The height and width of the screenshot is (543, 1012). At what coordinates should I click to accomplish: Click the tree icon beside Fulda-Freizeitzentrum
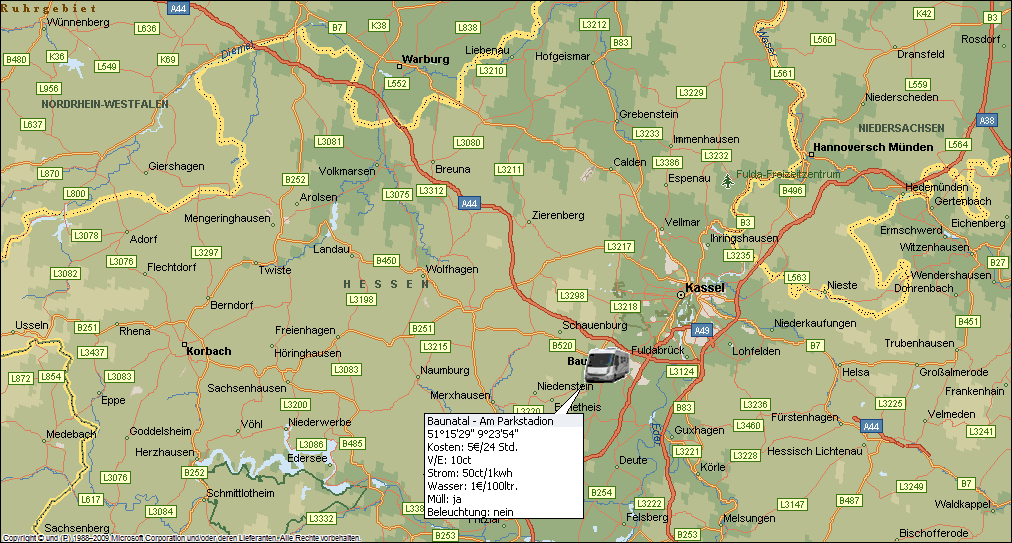[x=728, y=181]
